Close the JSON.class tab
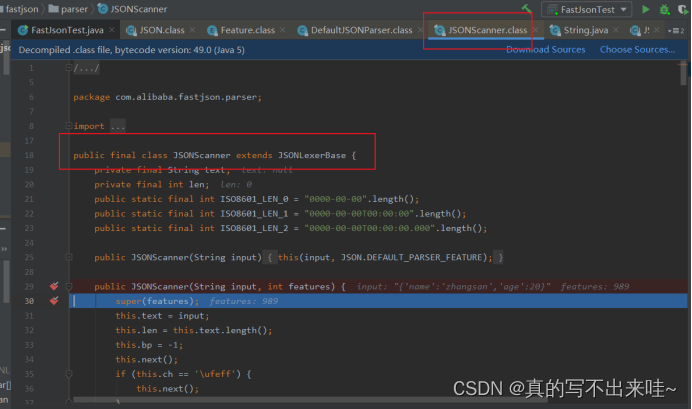 tap(192, 30)
